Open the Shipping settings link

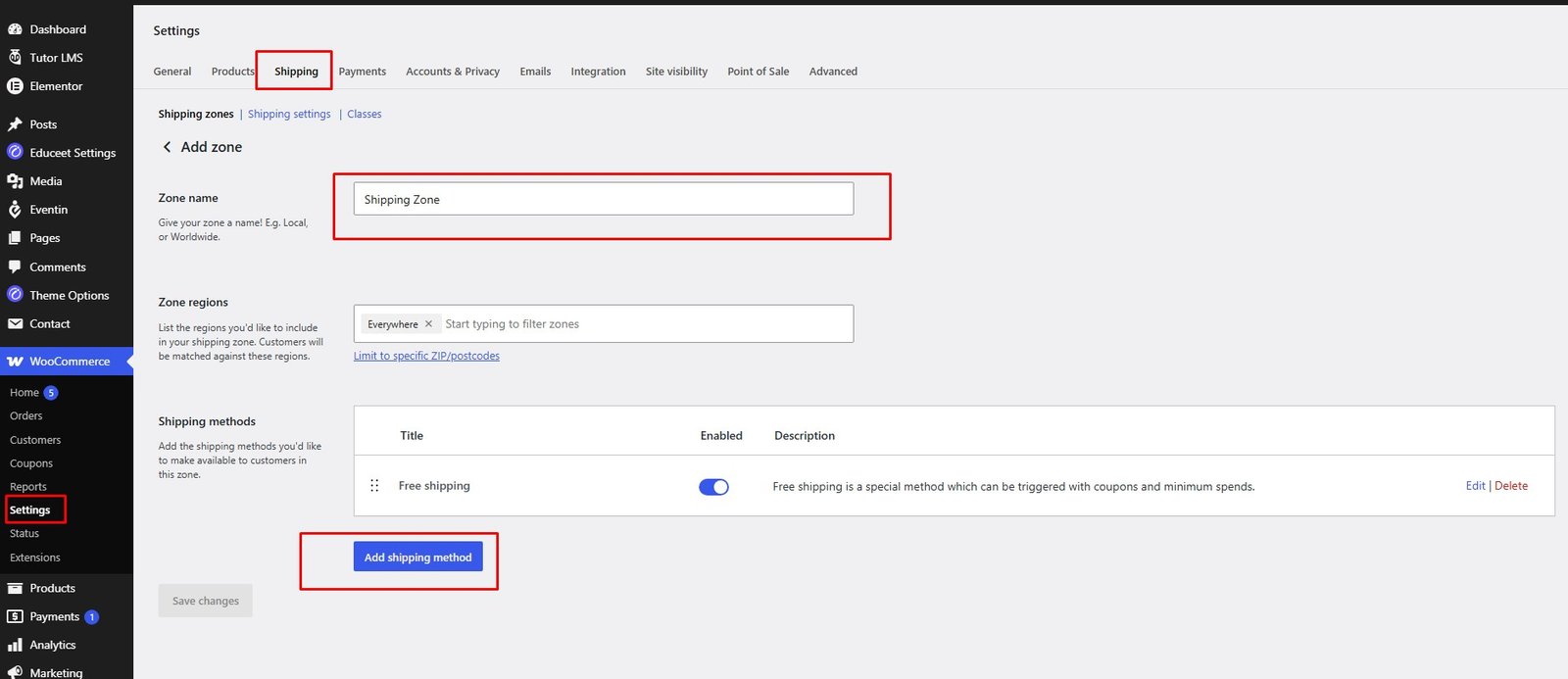point(289,115)
